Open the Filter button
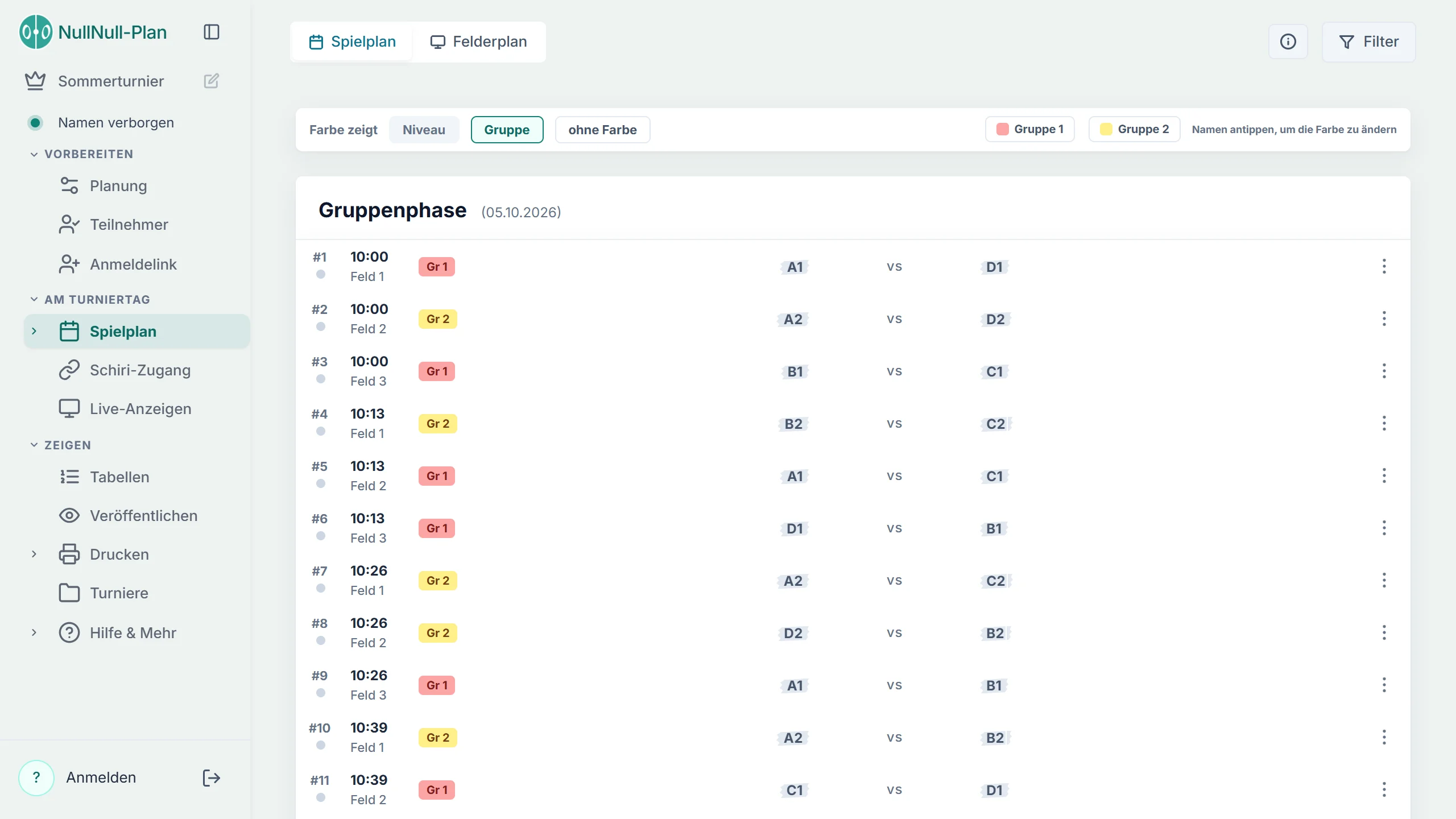The image size is (1456, 819). point(1368,42)
